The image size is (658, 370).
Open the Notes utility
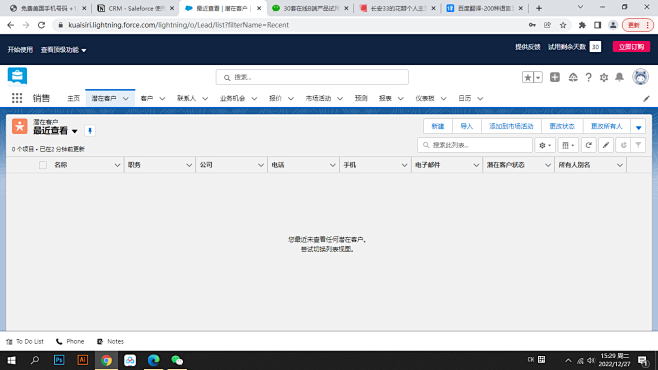[x=110, y=341]
